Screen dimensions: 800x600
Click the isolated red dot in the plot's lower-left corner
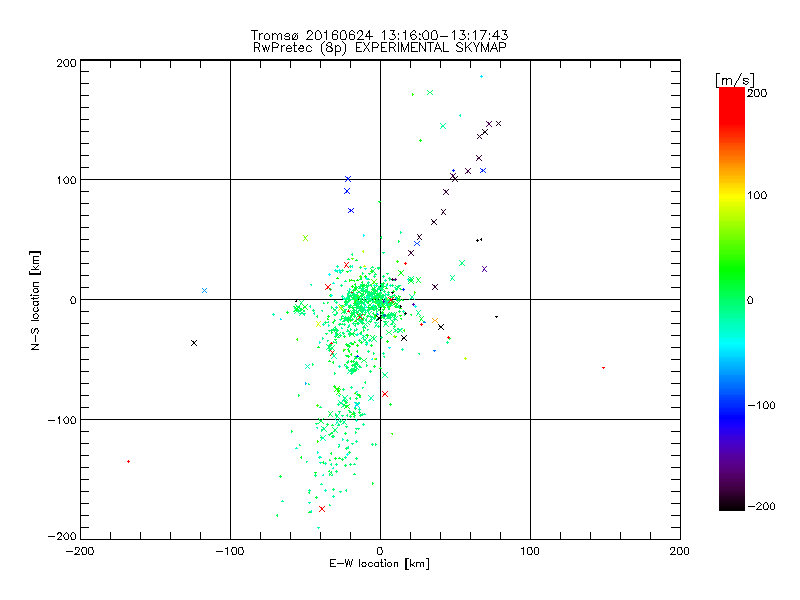(x=129, y=461)
